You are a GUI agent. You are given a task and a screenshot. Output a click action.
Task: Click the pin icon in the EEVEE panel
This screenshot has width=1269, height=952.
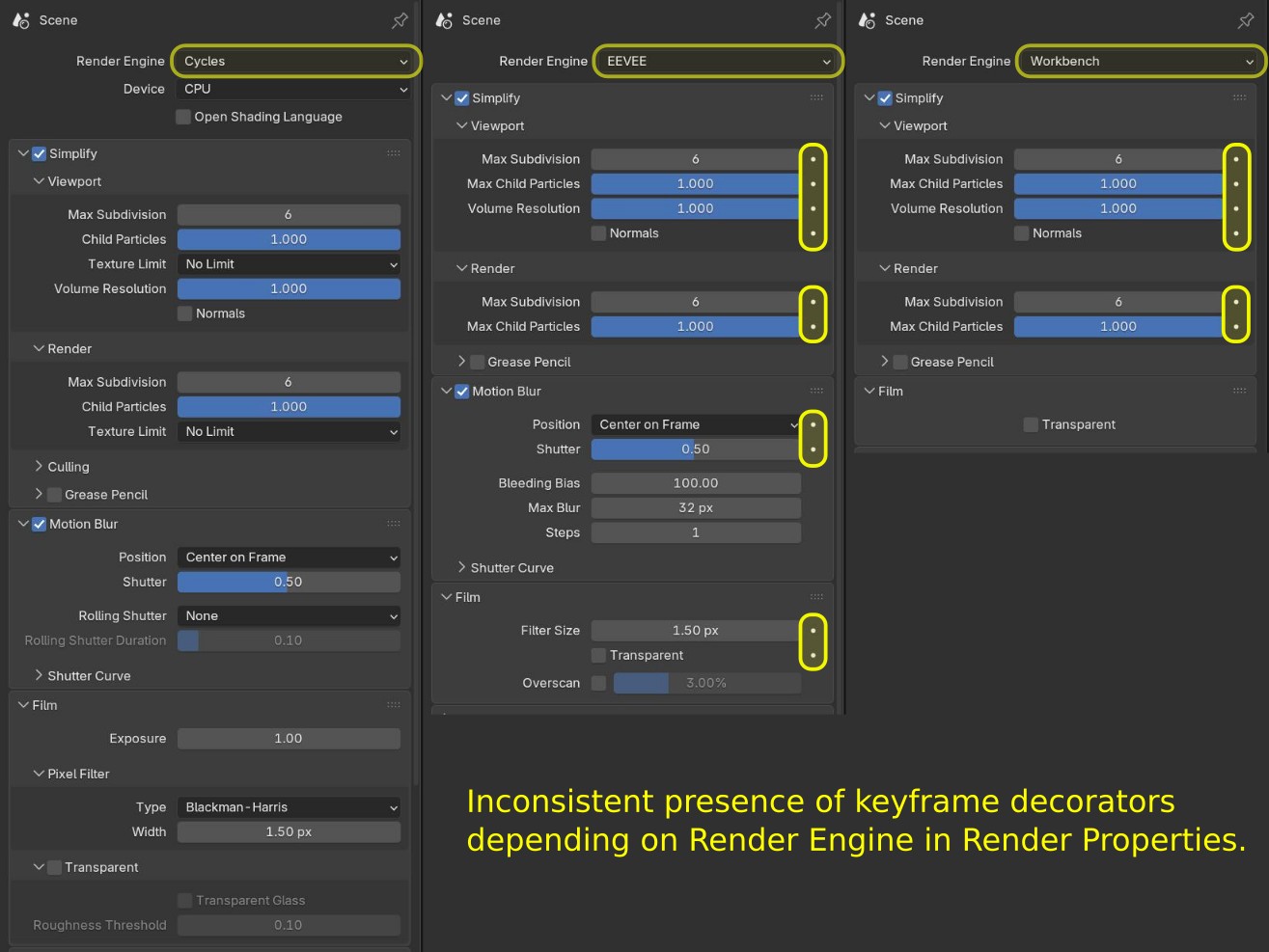coord(822,20)
